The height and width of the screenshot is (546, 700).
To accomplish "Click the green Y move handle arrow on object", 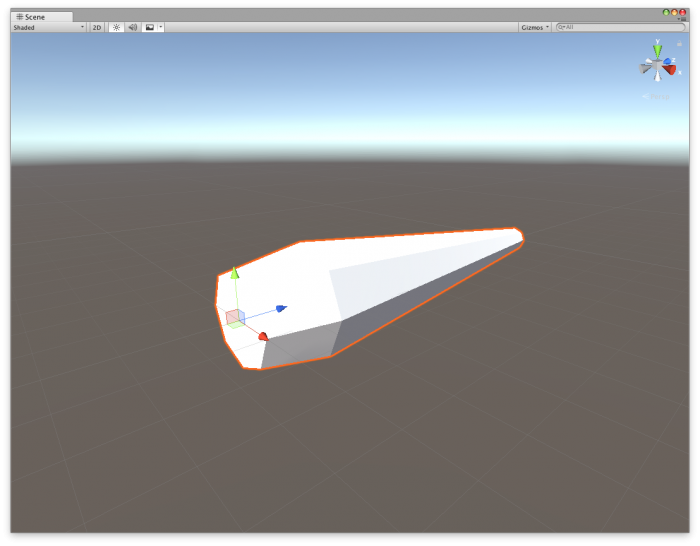I will pos(235,273).
